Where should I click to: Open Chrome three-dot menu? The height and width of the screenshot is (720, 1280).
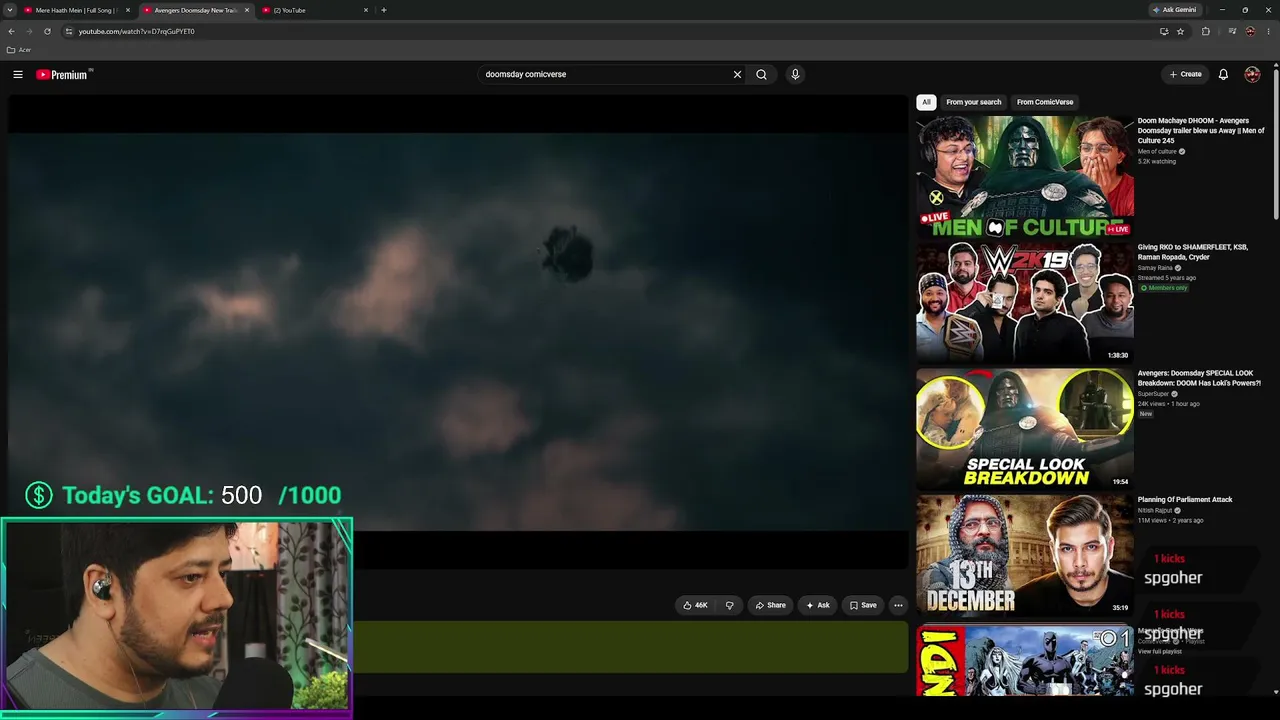(x=1268, y=31)
